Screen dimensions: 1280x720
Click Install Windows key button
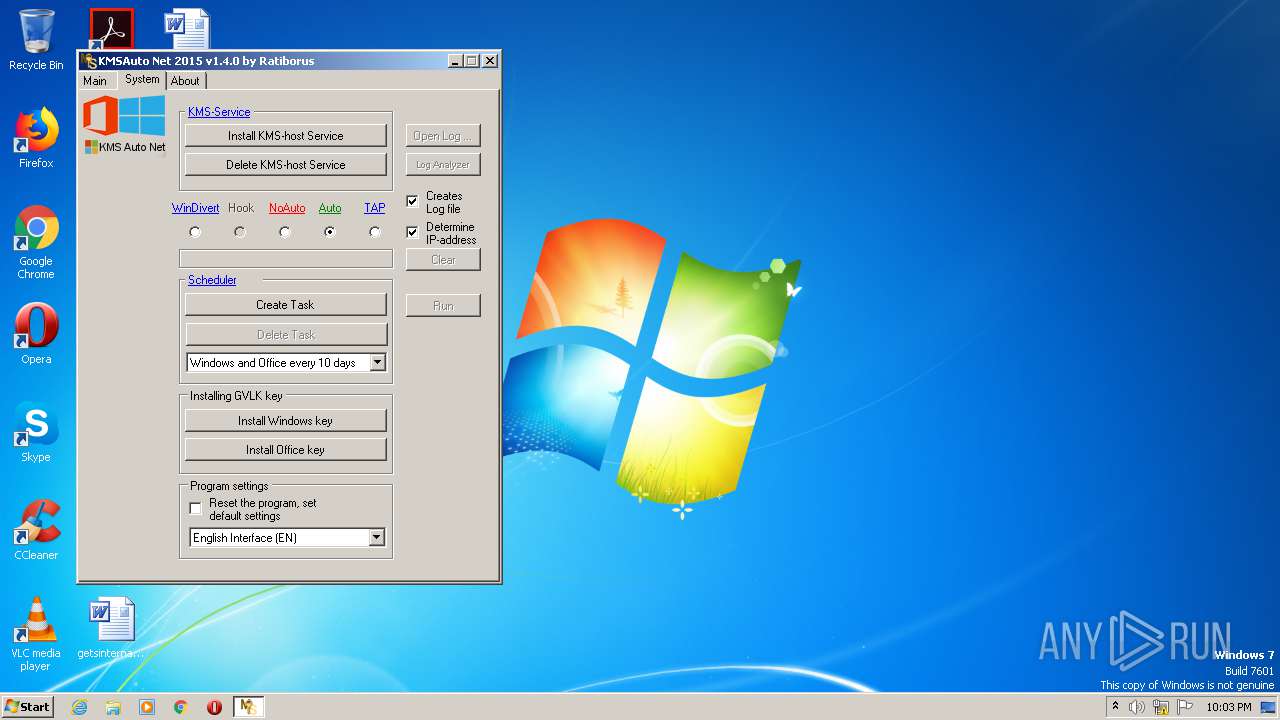(286, 421)
